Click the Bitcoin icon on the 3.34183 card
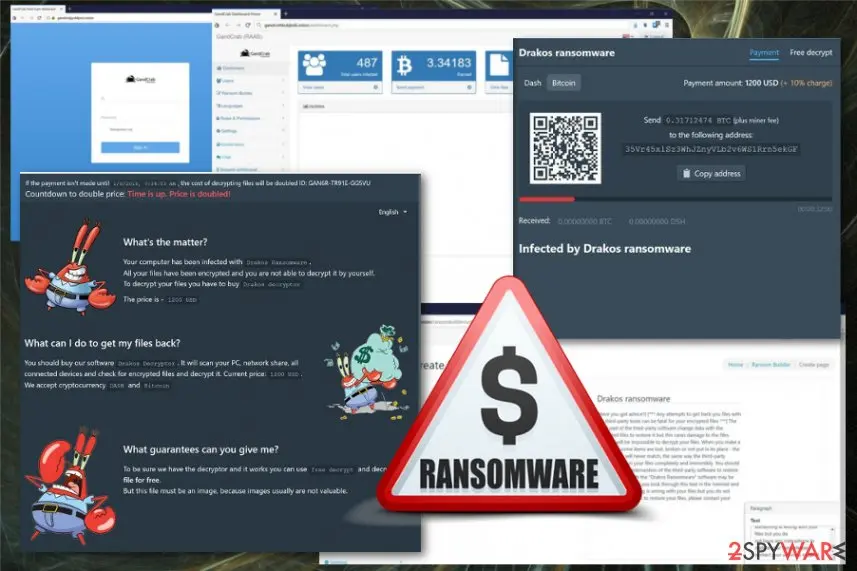Image resolution: width=857 pixels, height=571 pixels. 404,66
